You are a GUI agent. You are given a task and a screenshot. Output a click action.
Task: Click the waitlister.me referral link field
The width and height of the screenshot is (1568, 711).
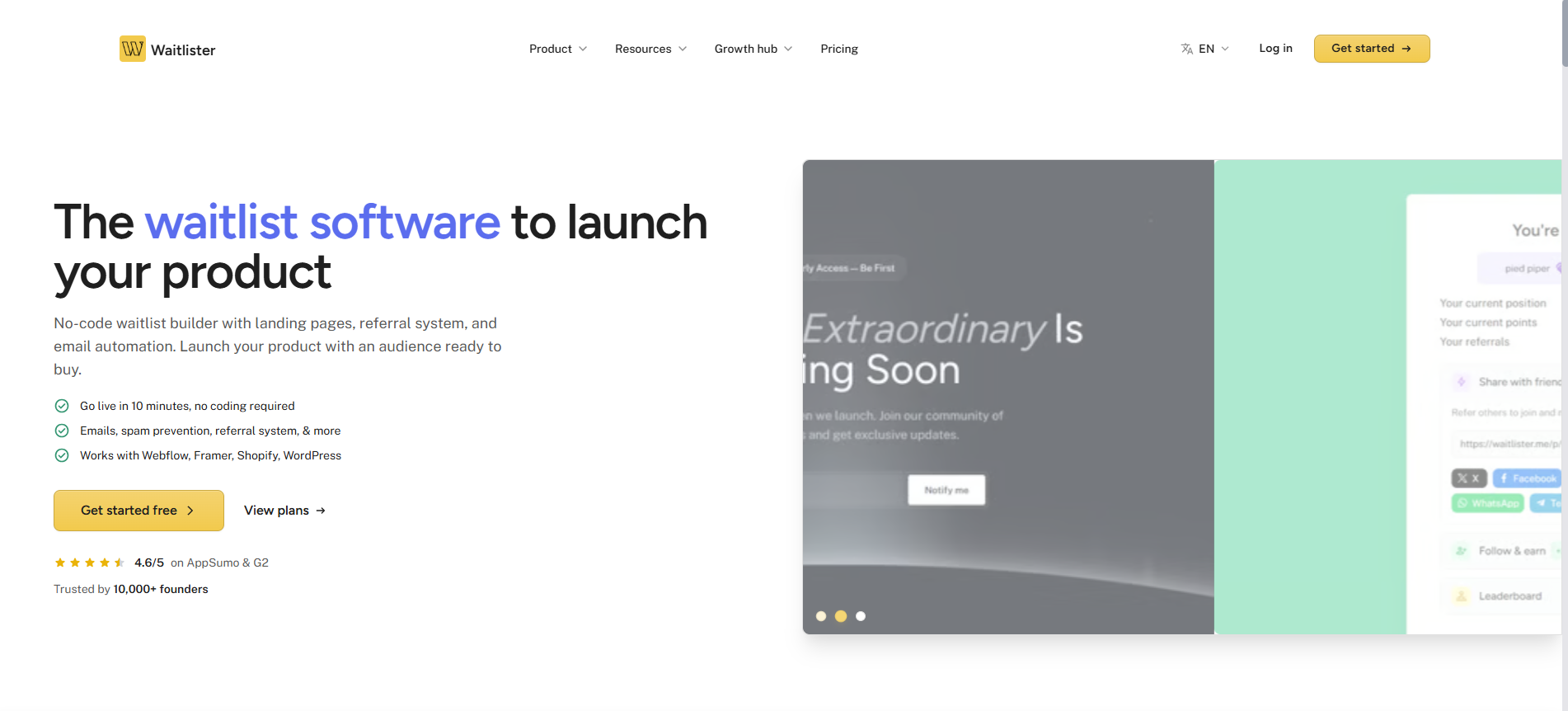click(1506, 444)
